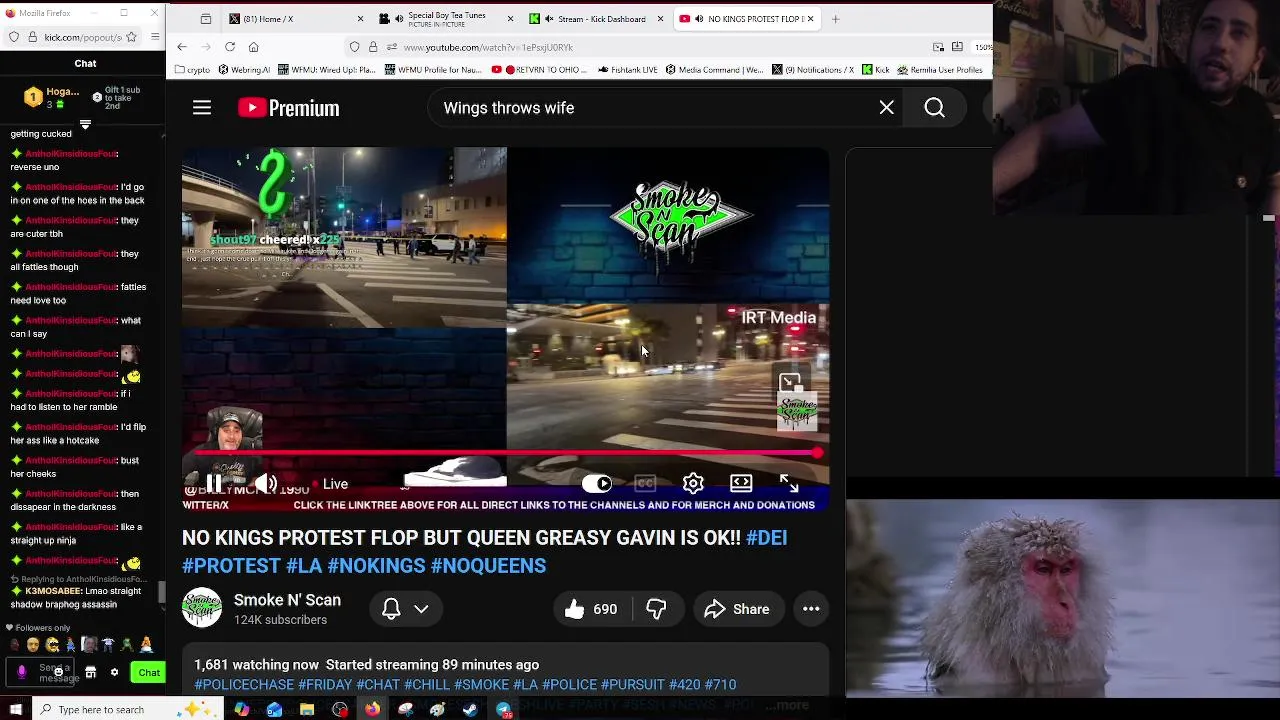Screen dimensions: 1280x720
Task: Click the picture-in-picture icon on video
Action: click(x=790, y=382)
